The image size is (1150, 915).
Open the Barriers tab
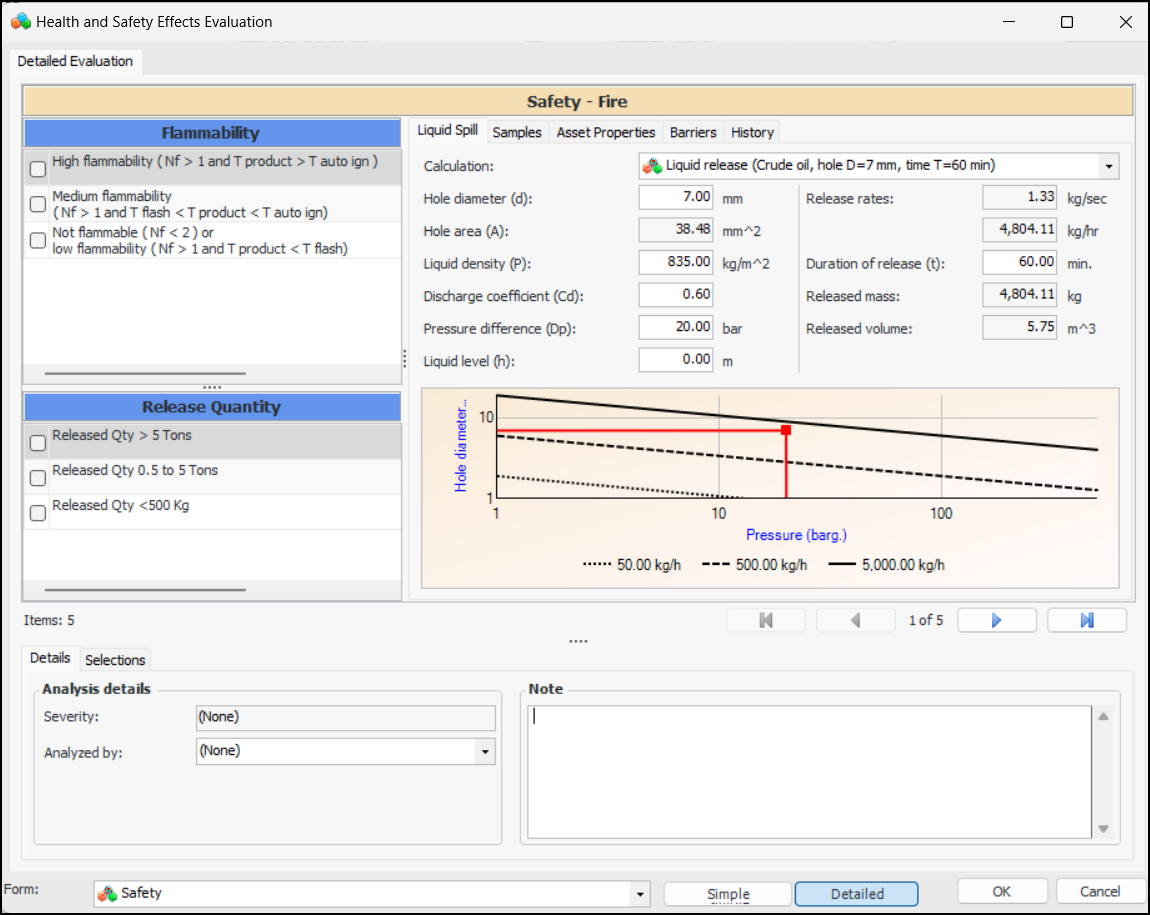(693, 132)
